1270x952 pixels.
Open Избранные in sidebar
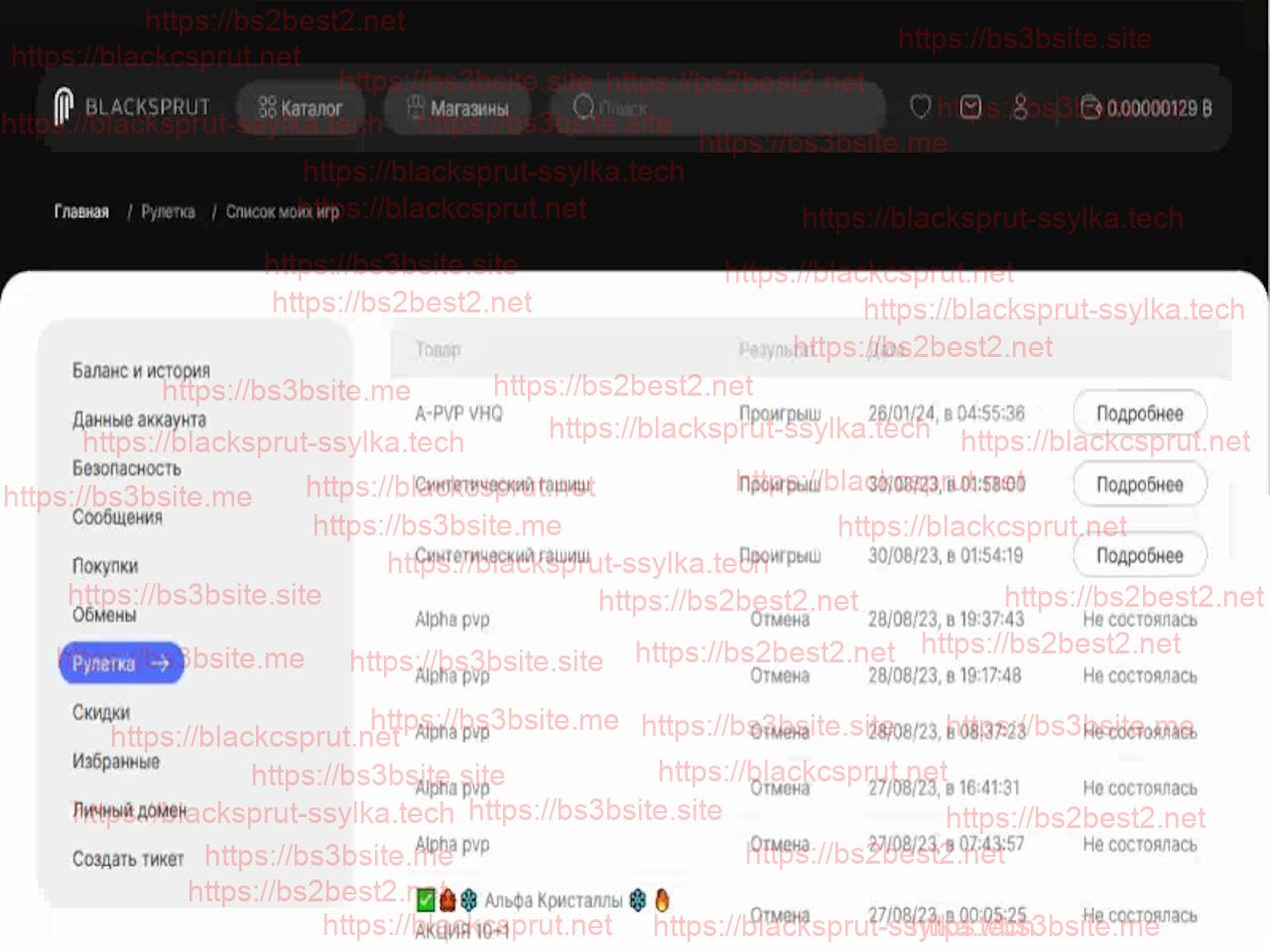click(x=115, y=762)
